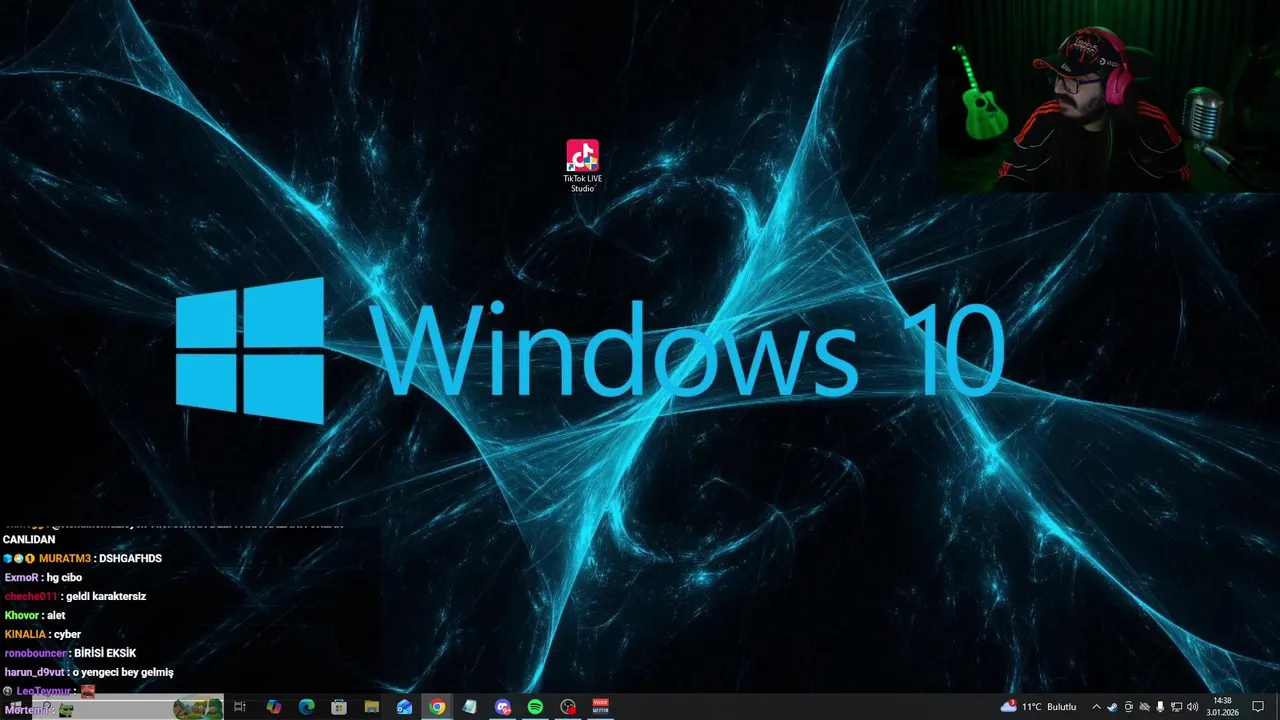Screen dimensions: 1280x720
Task: Launch Microsoft Copilot from the taskbar
Action: point(274,707)
